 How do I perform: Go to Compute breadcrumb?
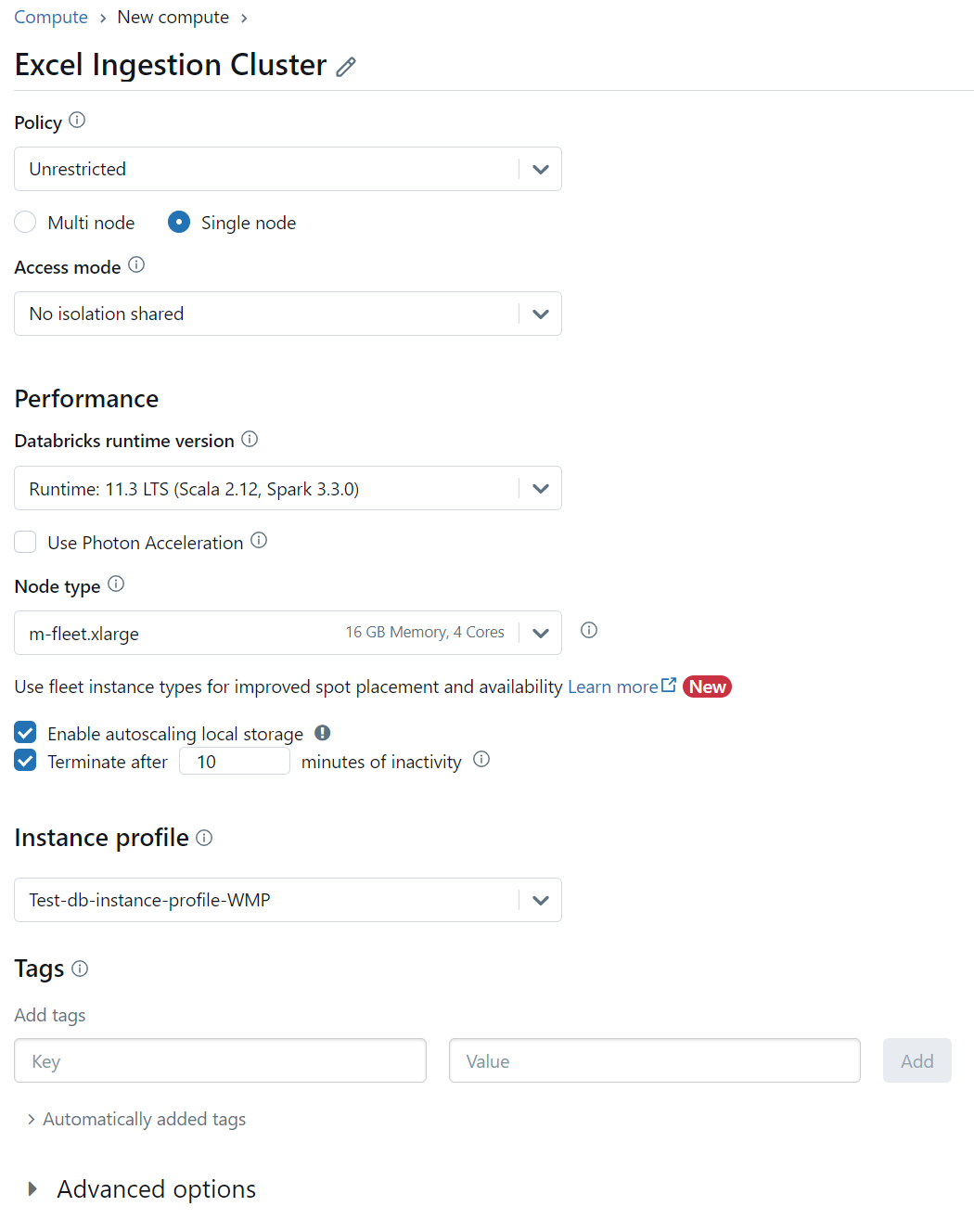point(51,18)
